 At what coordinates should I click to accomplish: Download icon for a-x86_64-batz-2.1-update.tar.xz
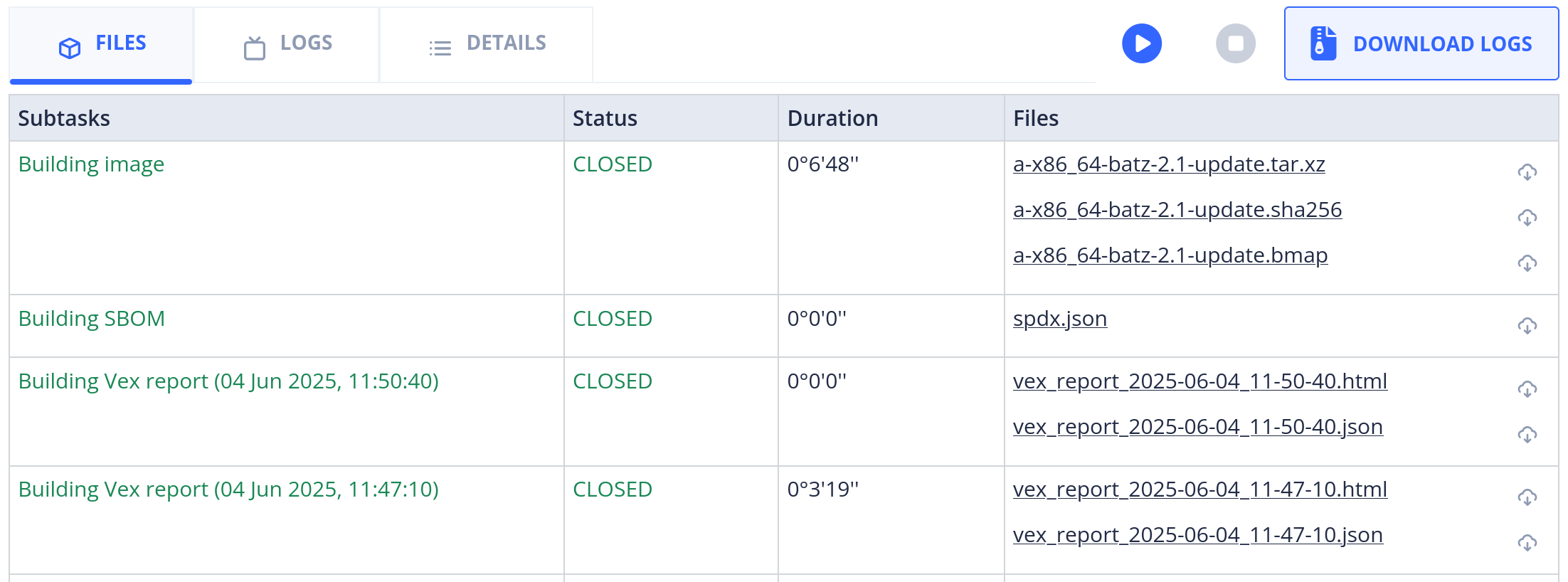click(1527, 172)
